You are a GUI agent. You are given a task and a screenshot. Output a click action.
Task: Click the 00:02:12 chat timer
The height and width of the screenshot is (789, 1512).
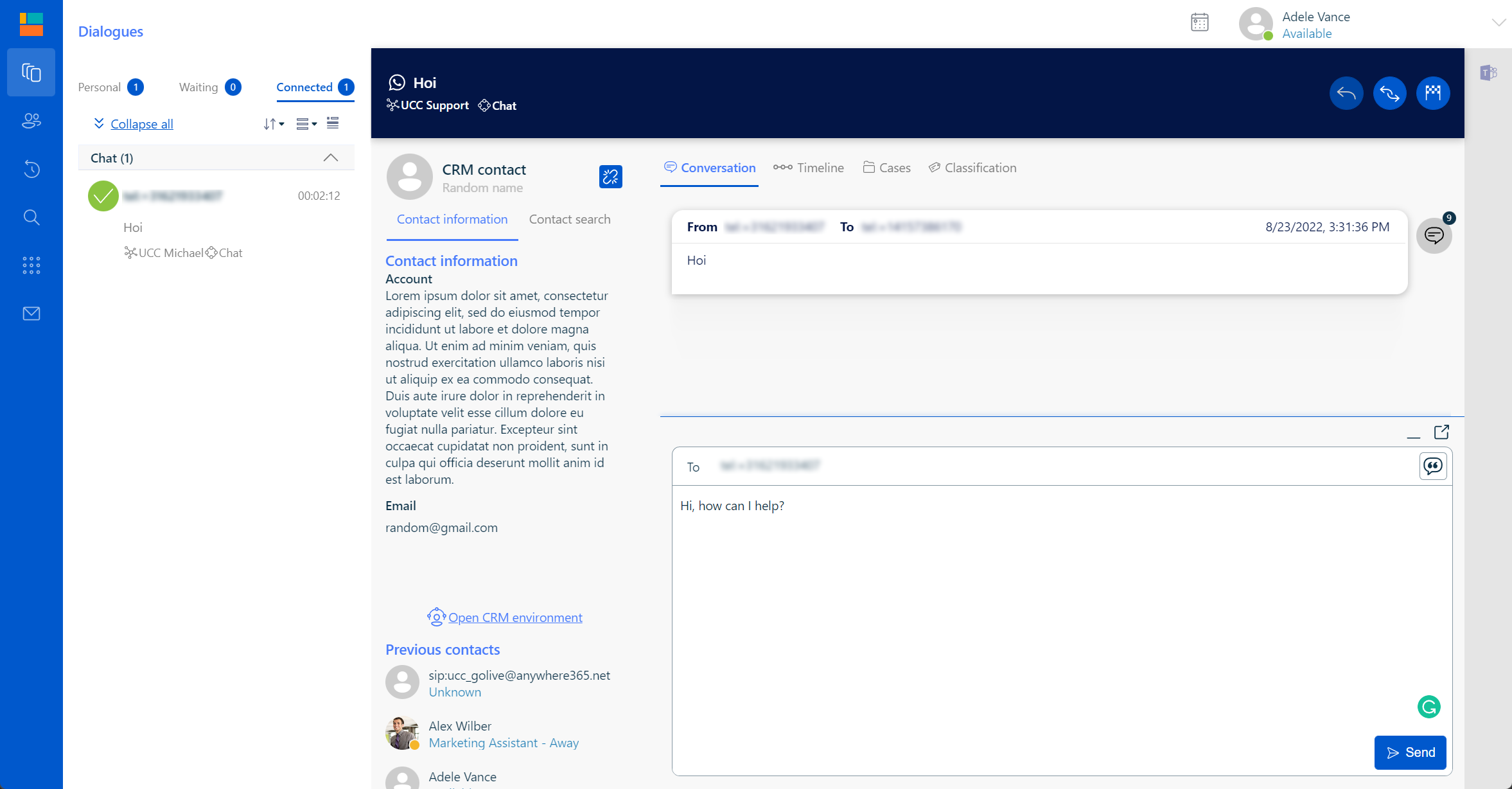(319, 196)
